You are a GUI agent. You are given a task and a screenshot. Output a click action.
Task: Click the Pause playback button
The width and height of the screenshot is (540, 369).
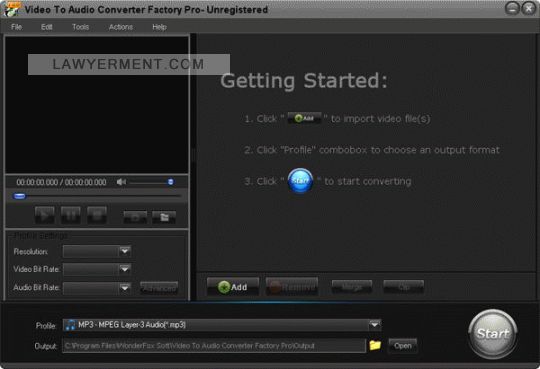tap(71, 215)
